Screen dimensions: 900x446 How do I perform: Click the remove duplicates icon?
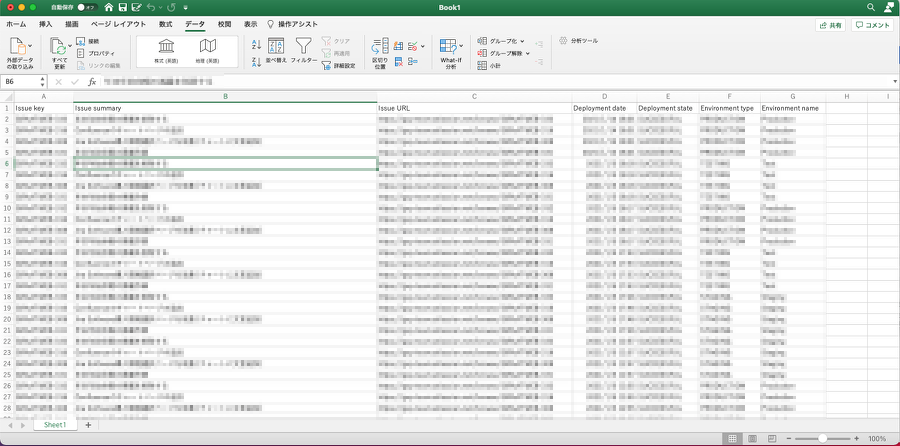coord(398,62)
